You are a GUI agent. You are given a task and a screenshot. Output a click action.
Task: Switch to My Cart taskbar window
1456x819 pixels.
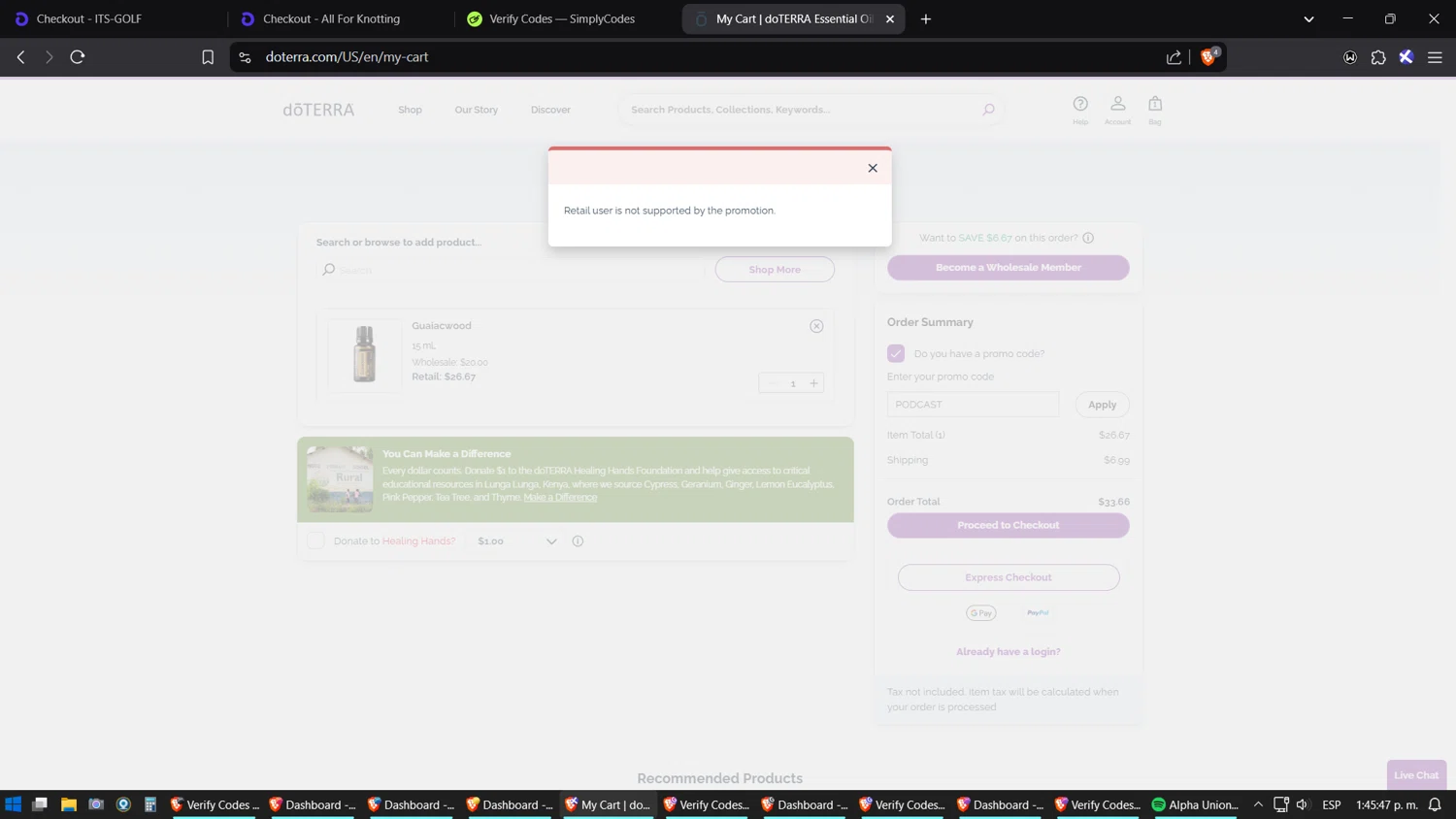[x=609, y=804]
